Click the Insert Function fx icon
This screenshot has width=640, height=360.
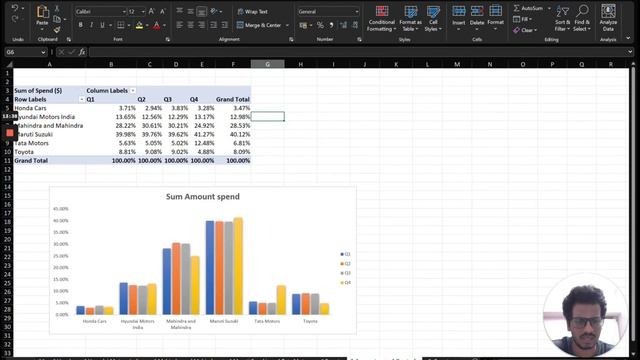[82, 52]
